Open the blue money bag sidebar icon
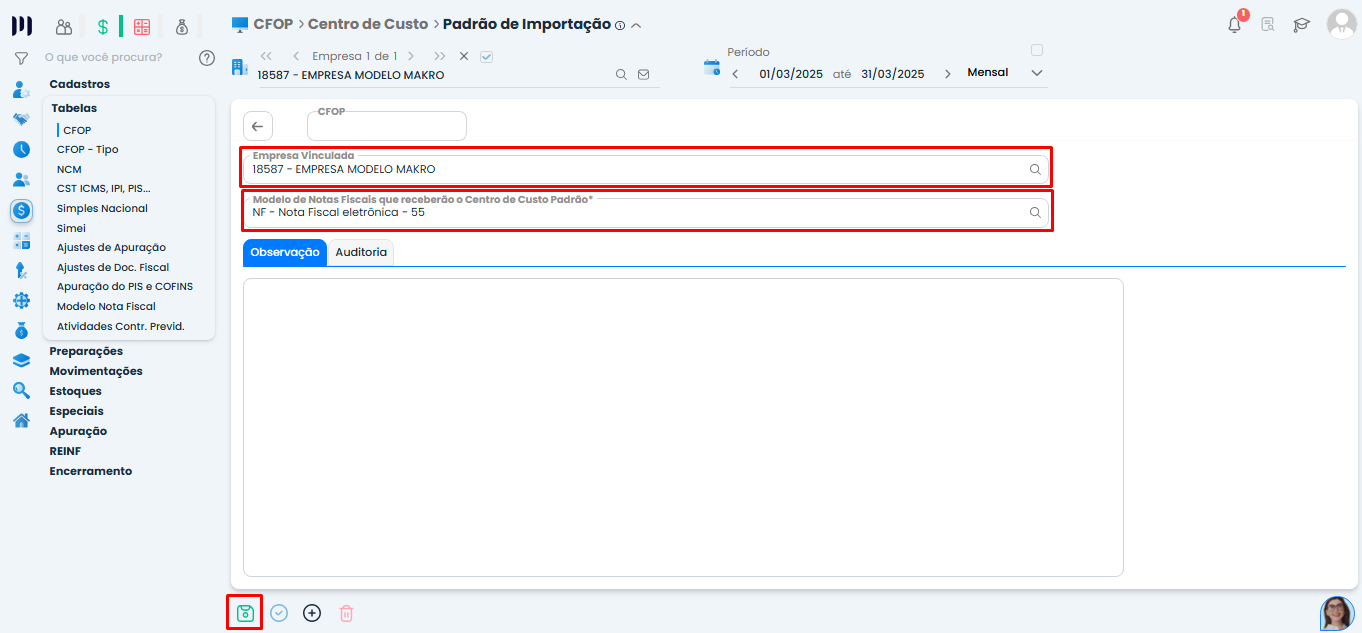 (x=21, y=330)
